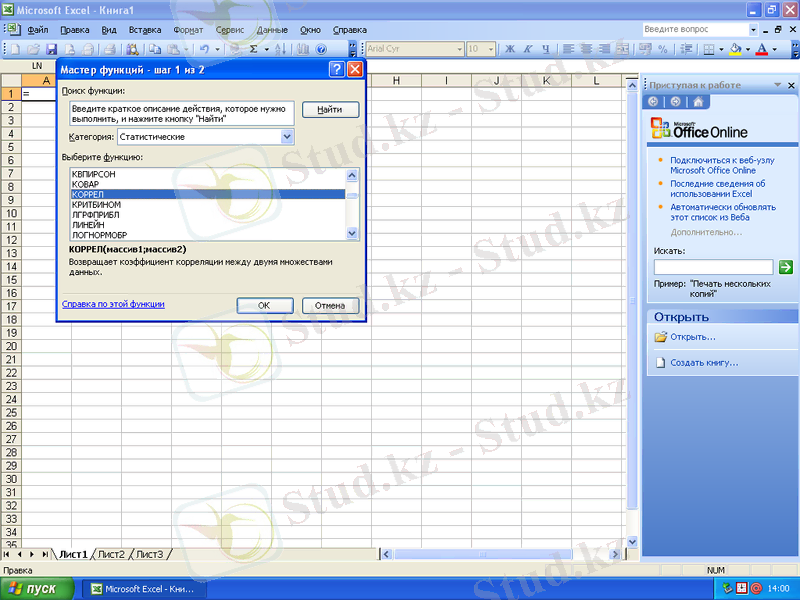Screen dimensions: 800x600
Task: Apply Currency style format
Action: point(645,49)
